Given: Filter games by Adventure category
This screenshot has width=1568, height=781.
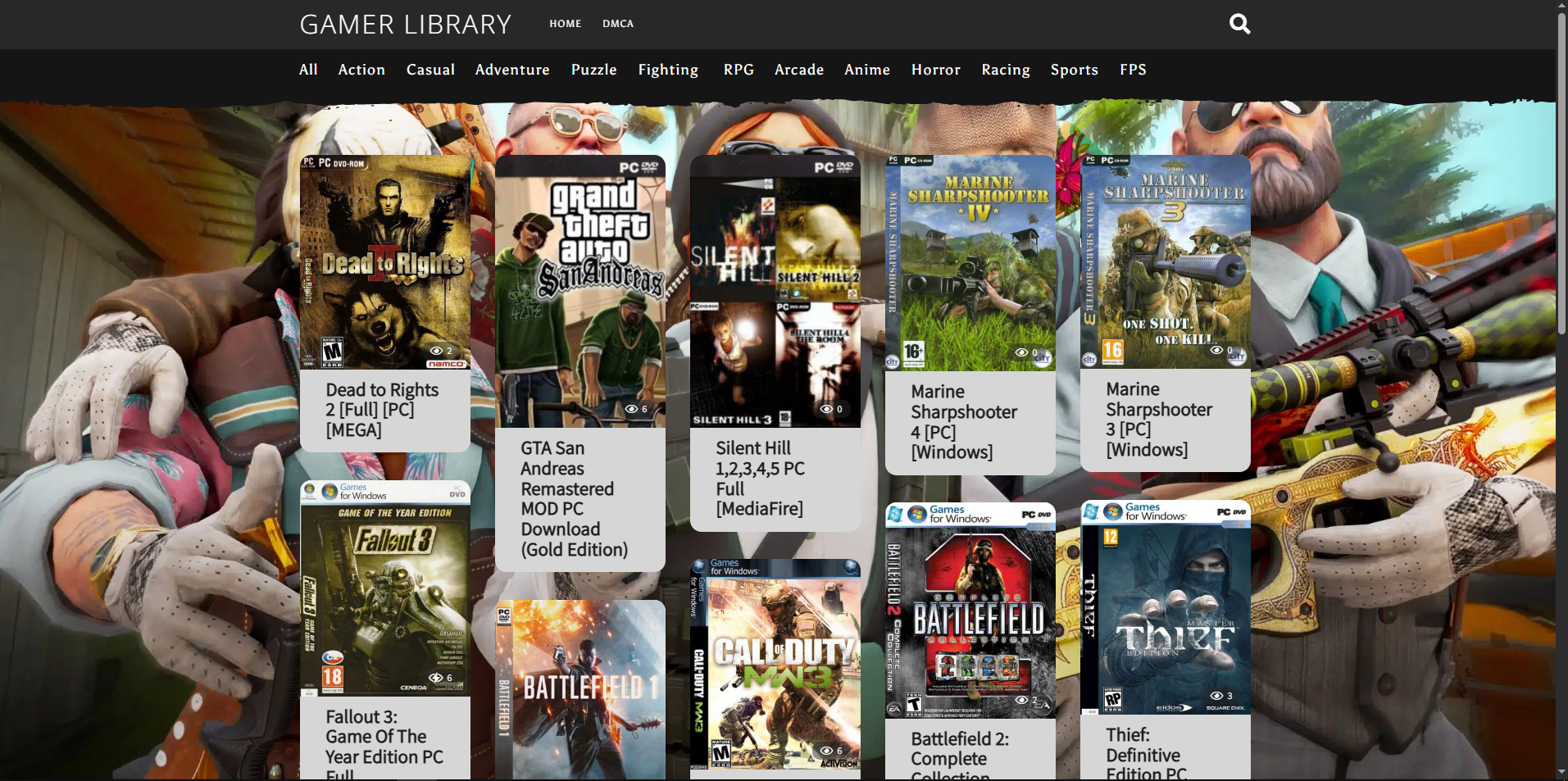Looking at the screenshot, I should (512, 70).
